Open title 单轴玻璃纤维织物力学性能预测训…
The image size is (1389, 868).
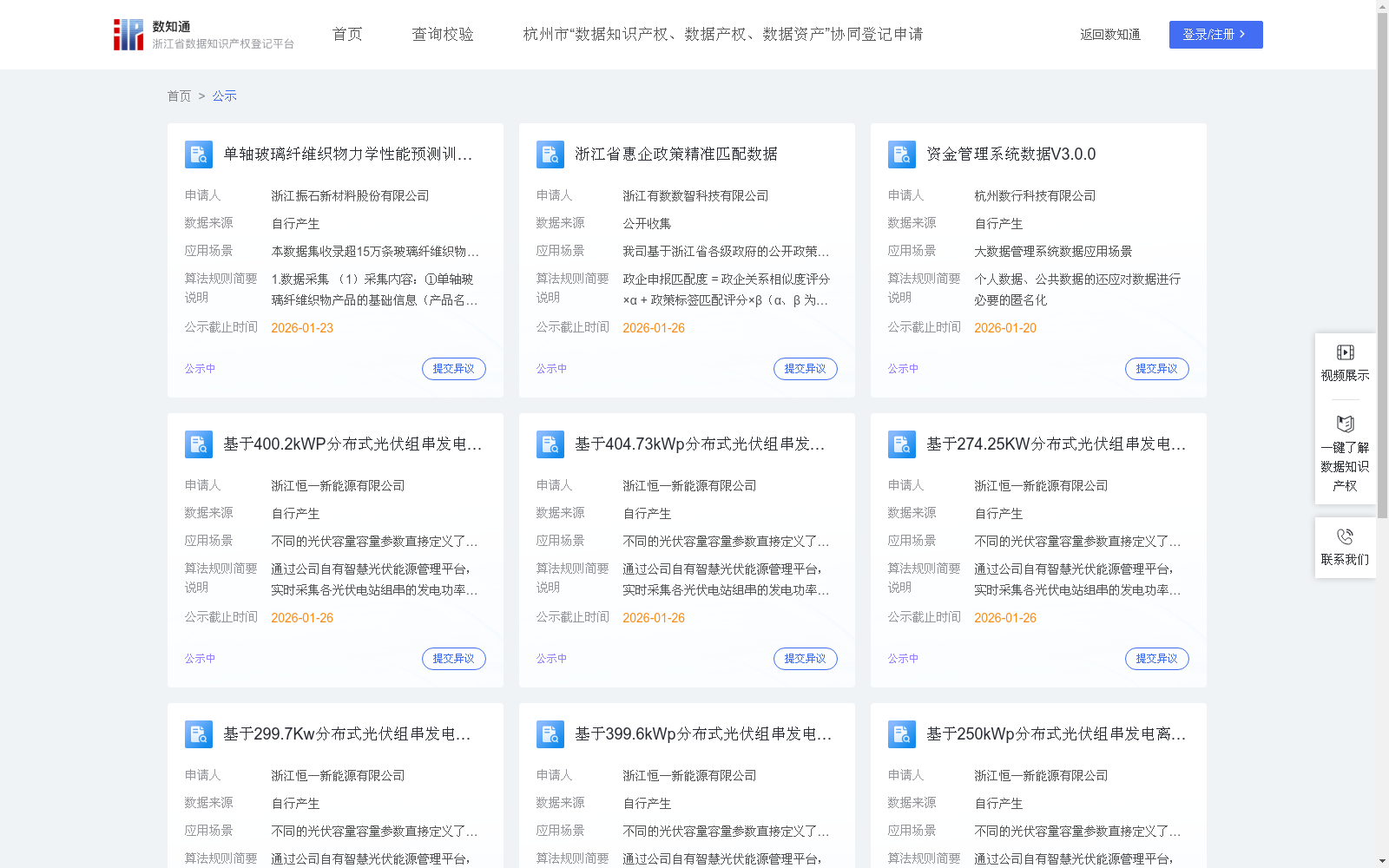tap(348, 155)
